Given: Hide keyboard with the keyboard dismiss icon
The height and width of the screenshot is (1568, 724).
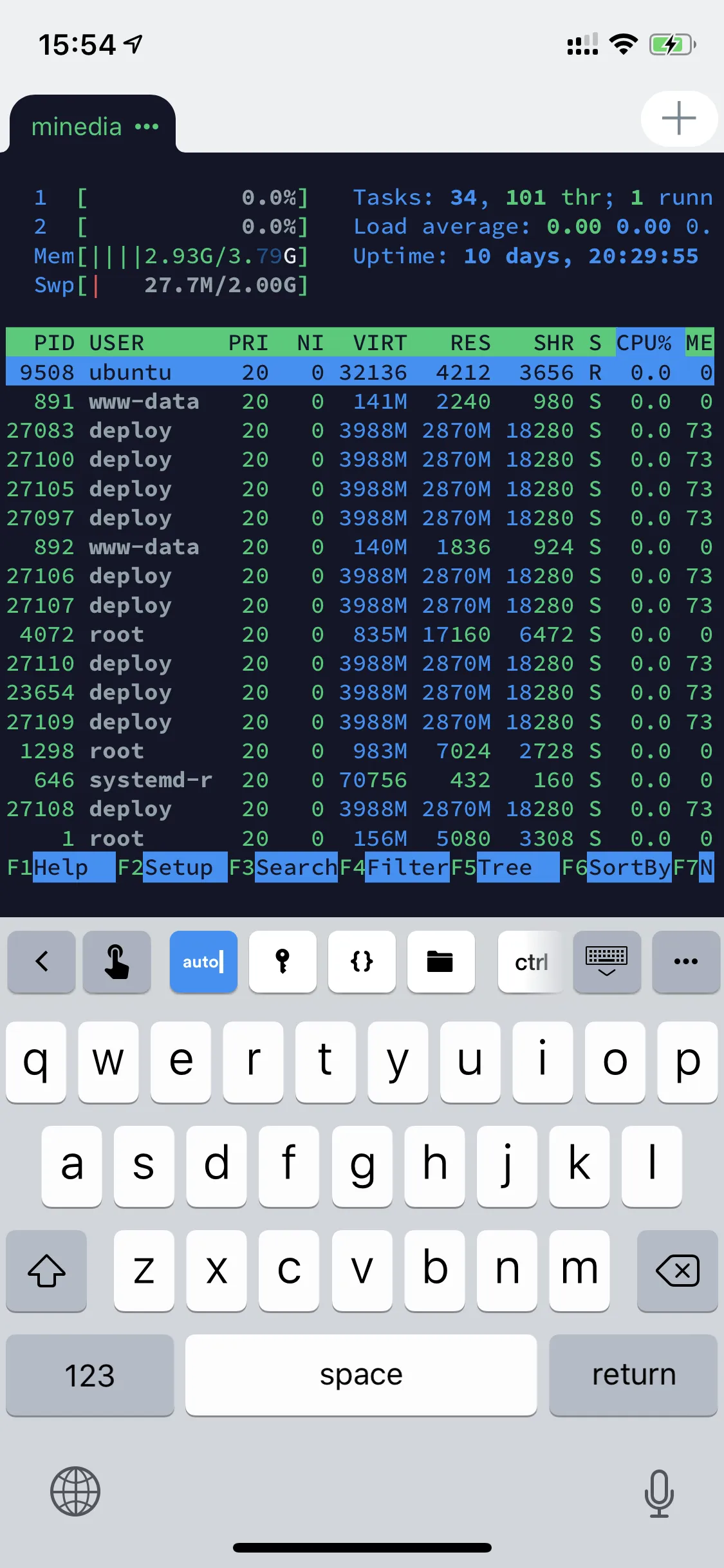Looking at the screenshot, I should pos(606,961).
